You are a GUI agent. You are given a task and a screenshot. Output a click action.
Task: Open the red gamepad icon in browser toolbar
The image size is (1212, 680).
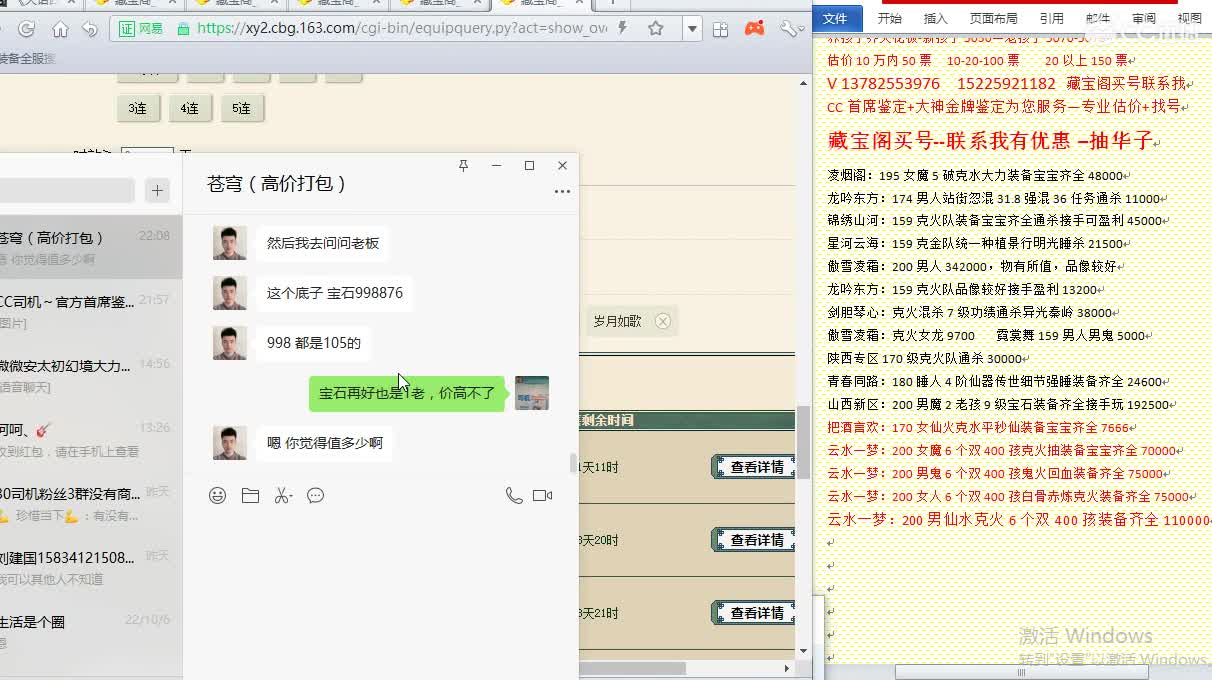pos(755,29)
